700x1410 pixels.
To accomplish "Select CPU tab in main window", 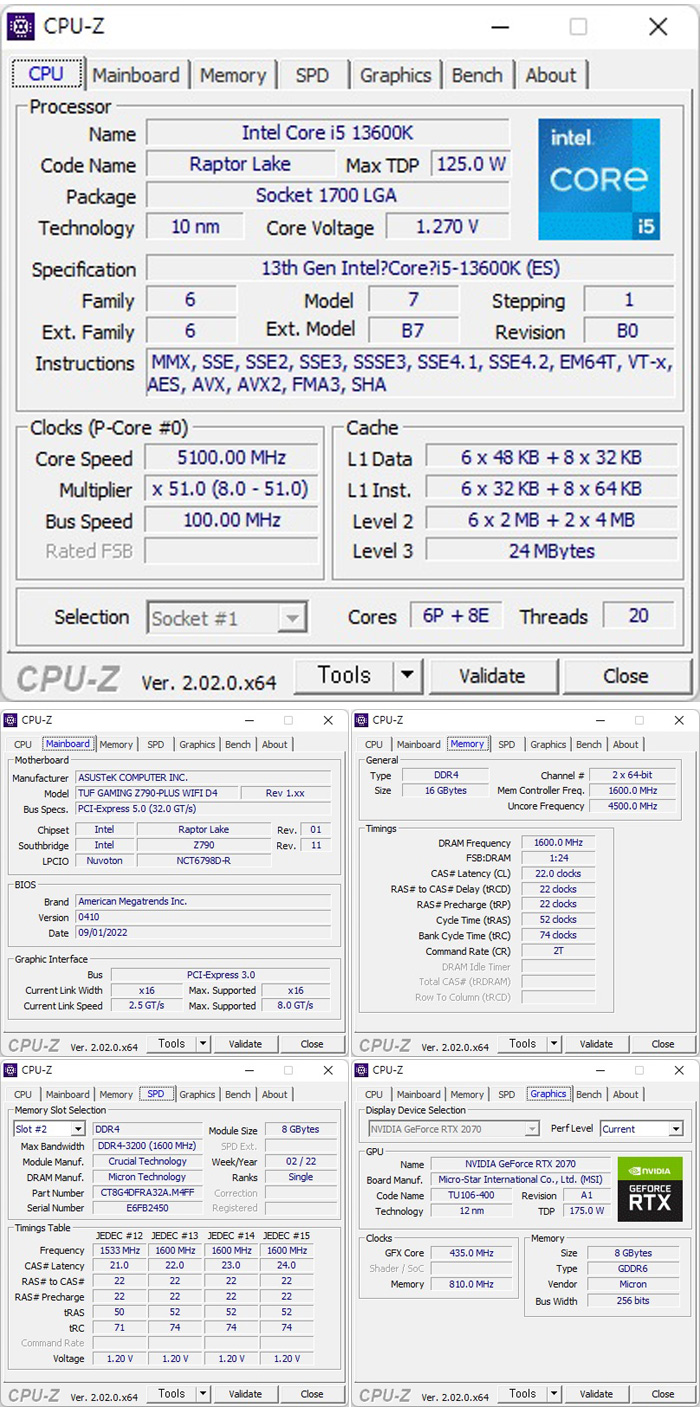I will tap(46, 74).
